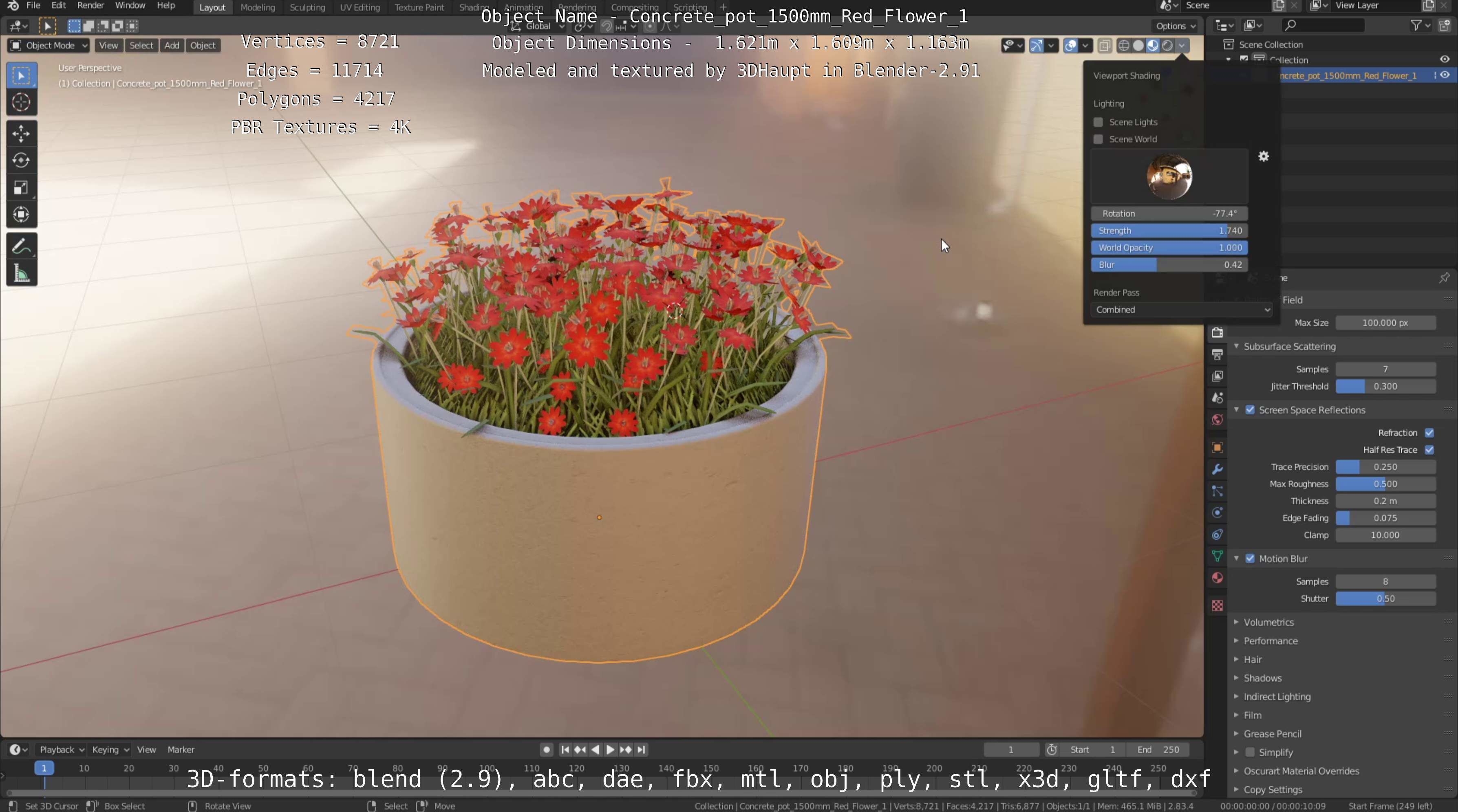This screenshot has width=1458, height=812.
Task: Open Object properties tab
Action: tap(1218, 448)
